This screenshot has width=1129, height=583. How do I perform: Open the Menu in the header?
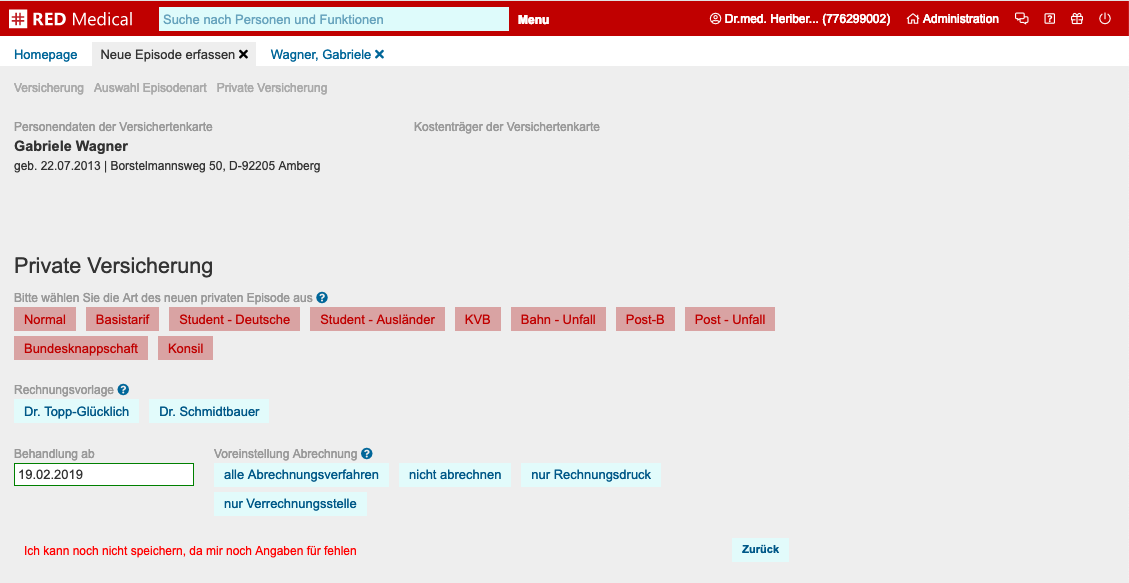533,20
